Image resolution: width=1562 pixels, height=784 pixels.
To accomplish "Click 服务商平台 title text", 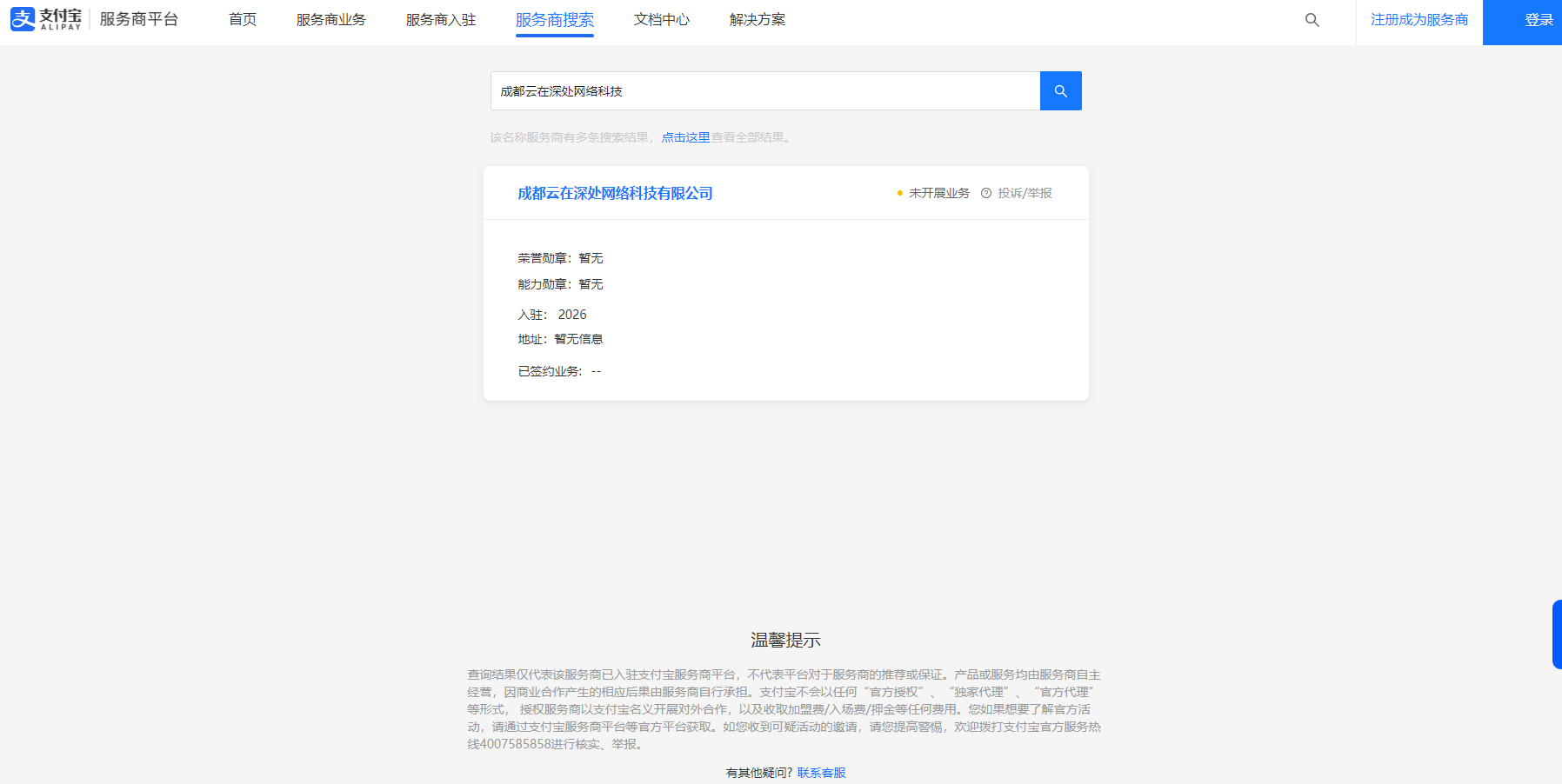I will coord(139,19).
